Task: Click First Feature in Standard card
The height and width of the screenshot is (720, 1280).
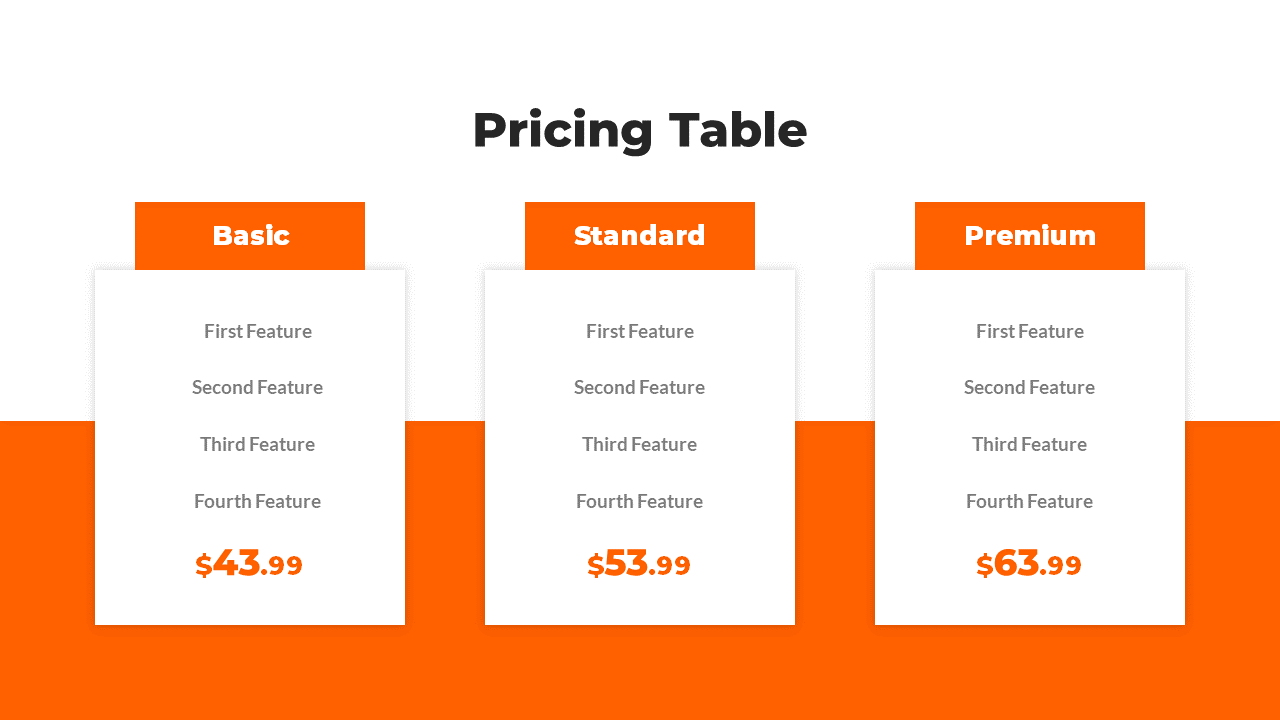Action: tap(640, 331)
